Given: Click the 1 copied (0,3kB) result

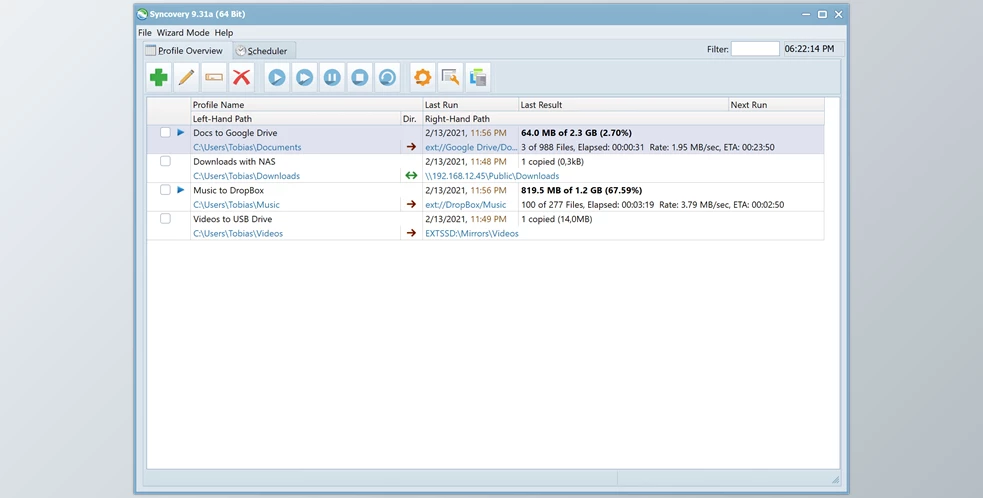Looking at the screenshot, I should [552, 161].
